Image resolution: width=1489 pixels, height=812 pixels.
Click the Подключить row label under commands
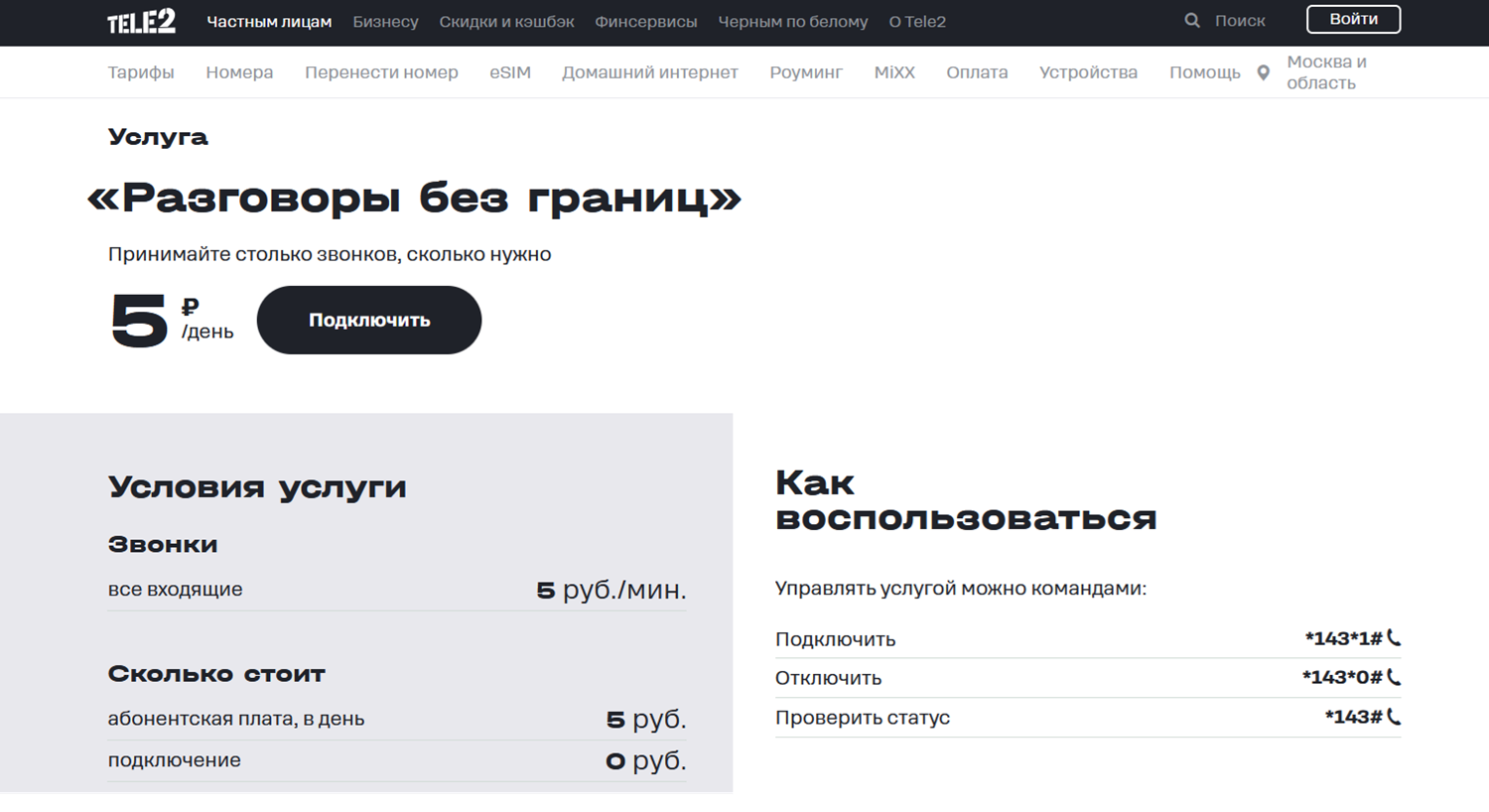pos(835,639)
